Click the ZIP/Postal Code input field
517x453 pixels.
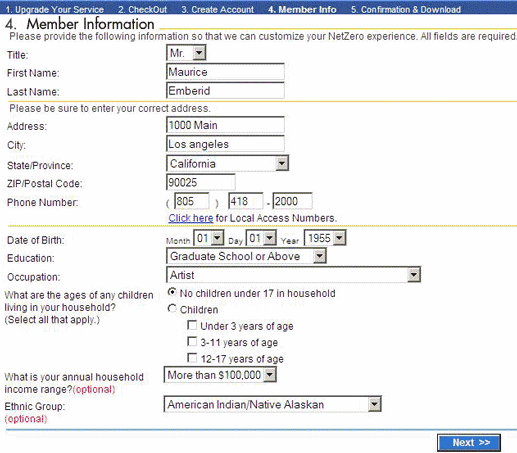point(201,182)
